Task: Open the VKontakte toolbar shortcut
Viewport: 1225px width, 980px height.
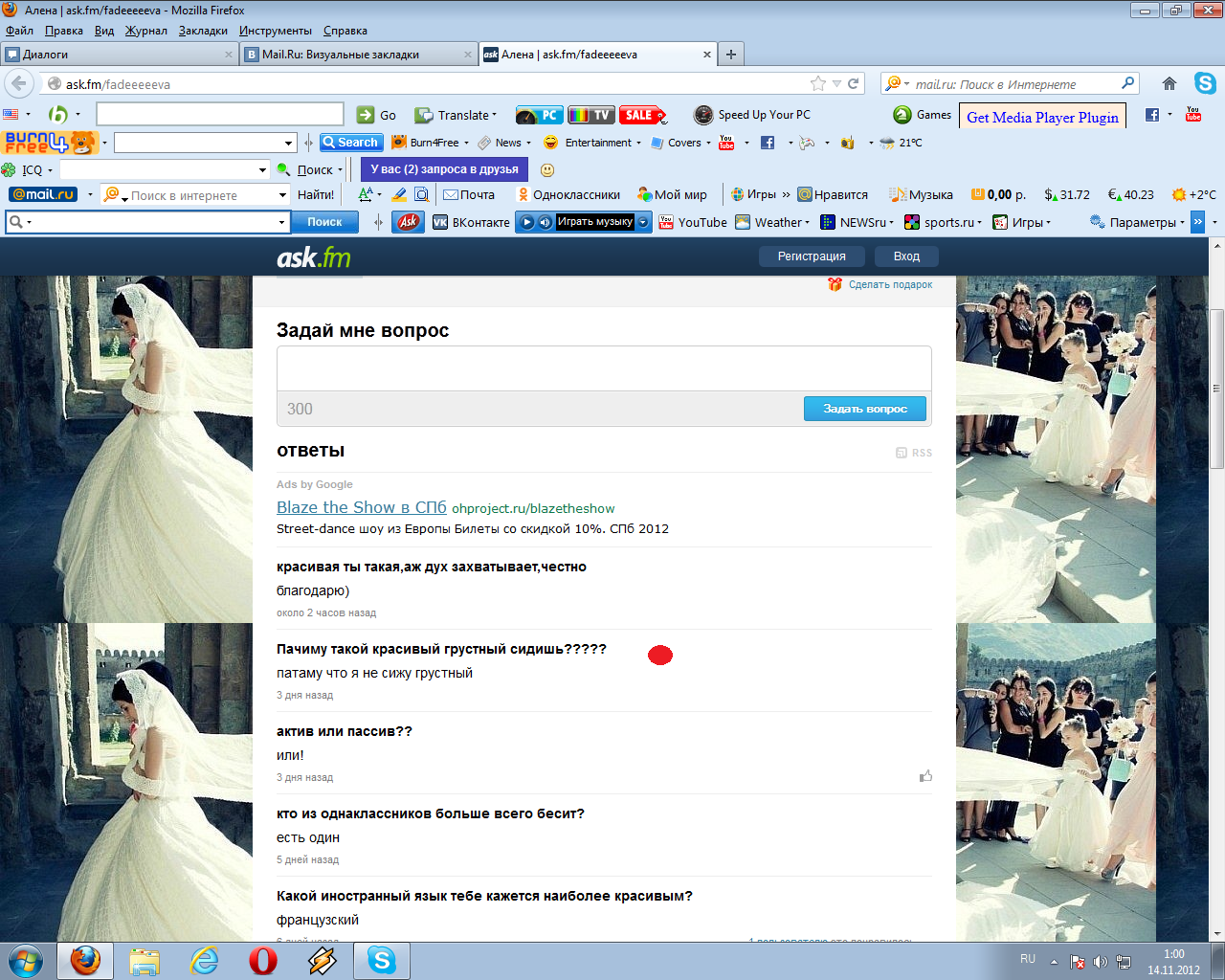Action: 471,222
